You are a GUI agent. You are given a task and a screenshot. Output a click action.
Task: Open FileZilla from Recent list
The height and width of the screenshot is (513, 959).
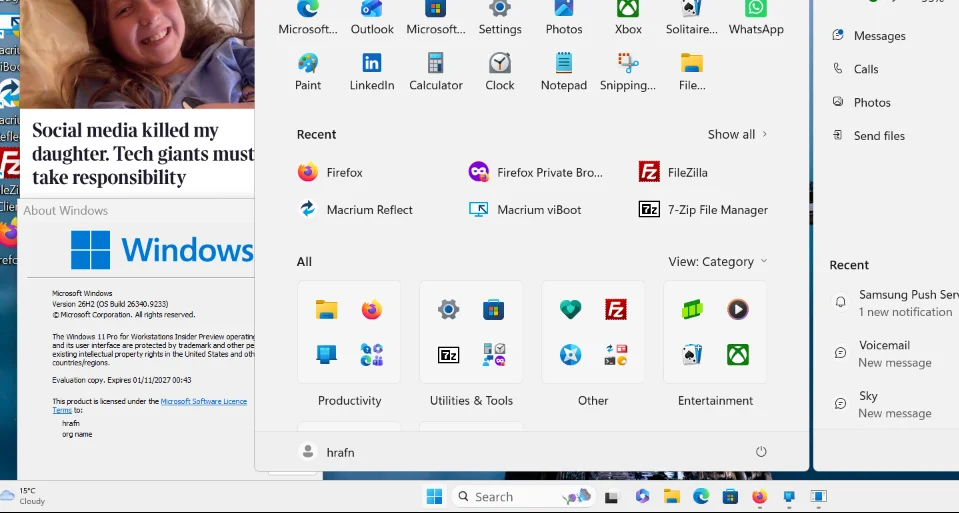[x=673, y=172]
